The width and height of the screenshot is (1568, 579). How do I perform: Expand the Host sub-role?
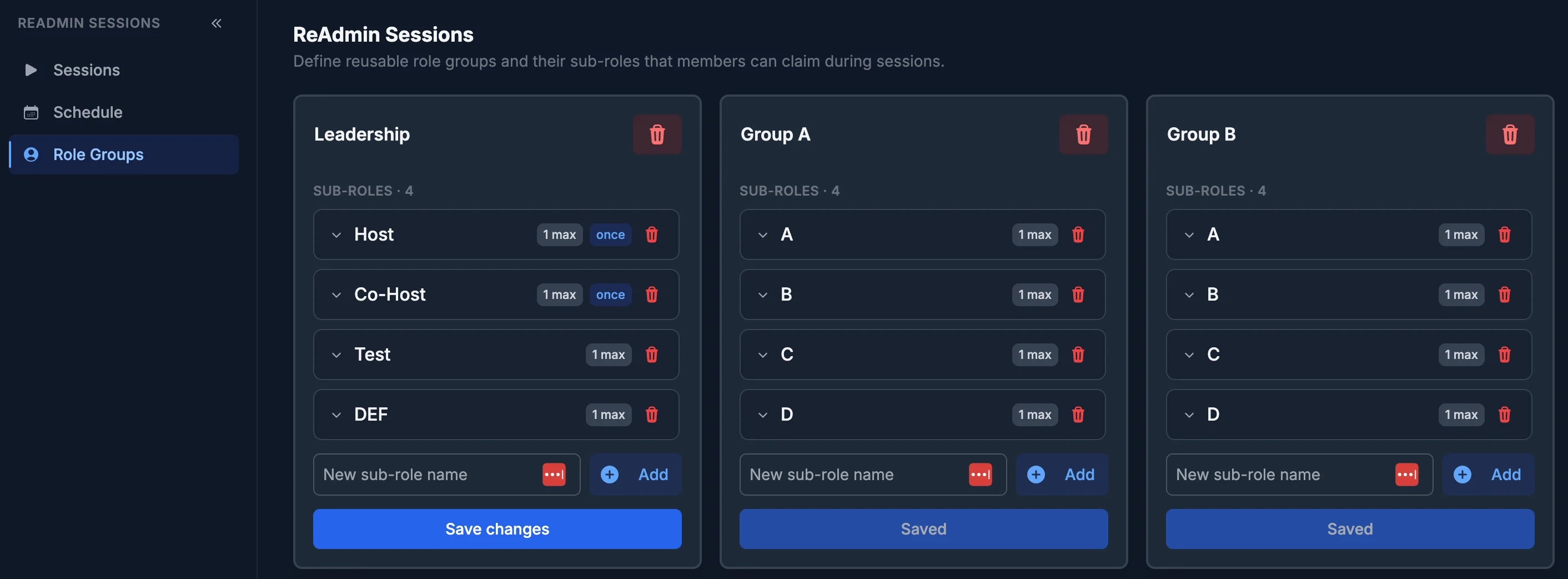pyautogui.click(x=336, y=234)
